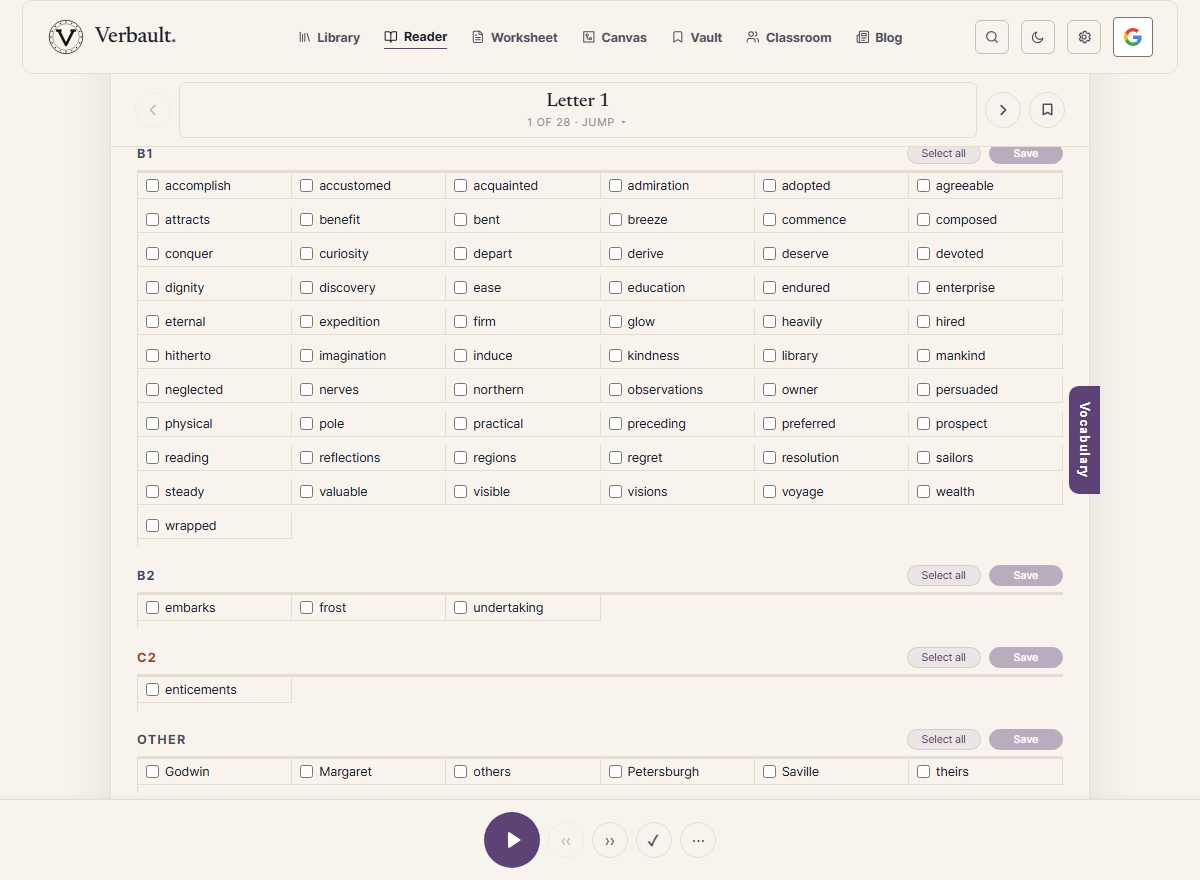
Task: Click the OTHER section heading
Action: point(162,740)
